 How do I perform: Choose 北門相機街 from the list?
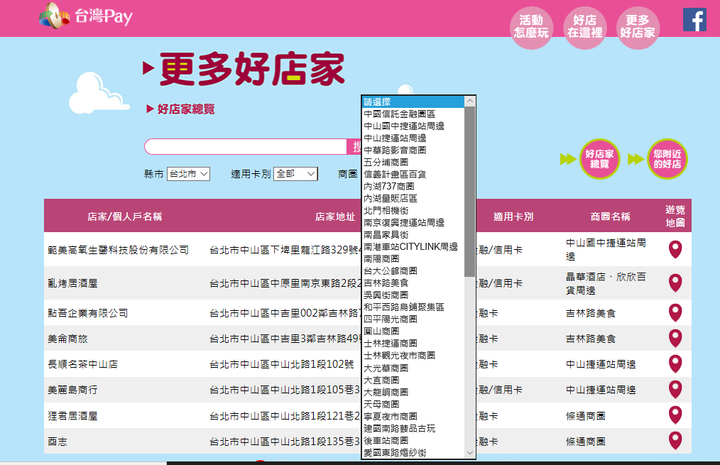pos(413,210)
